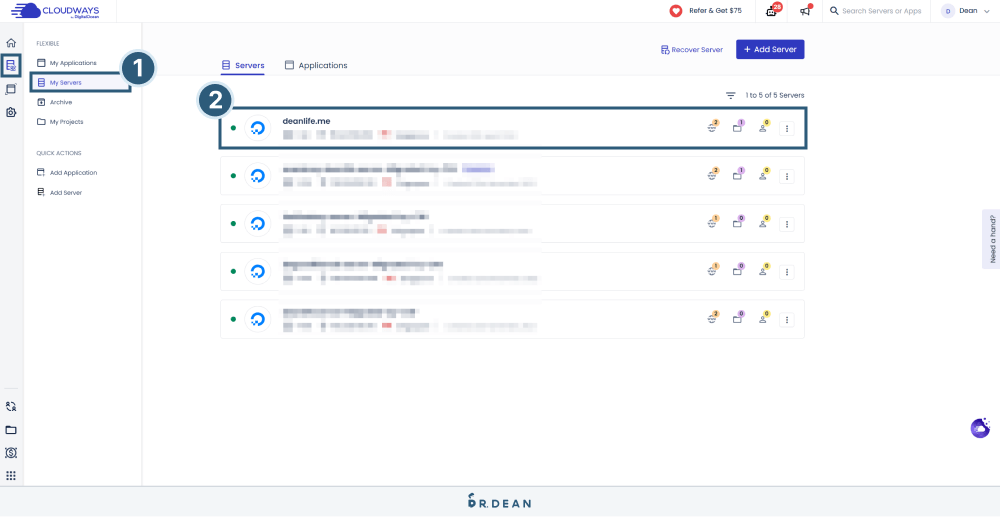This screenshot has height=517, width=1000.
Task: Click the red heart referral icon
Action: click(676, 11)
